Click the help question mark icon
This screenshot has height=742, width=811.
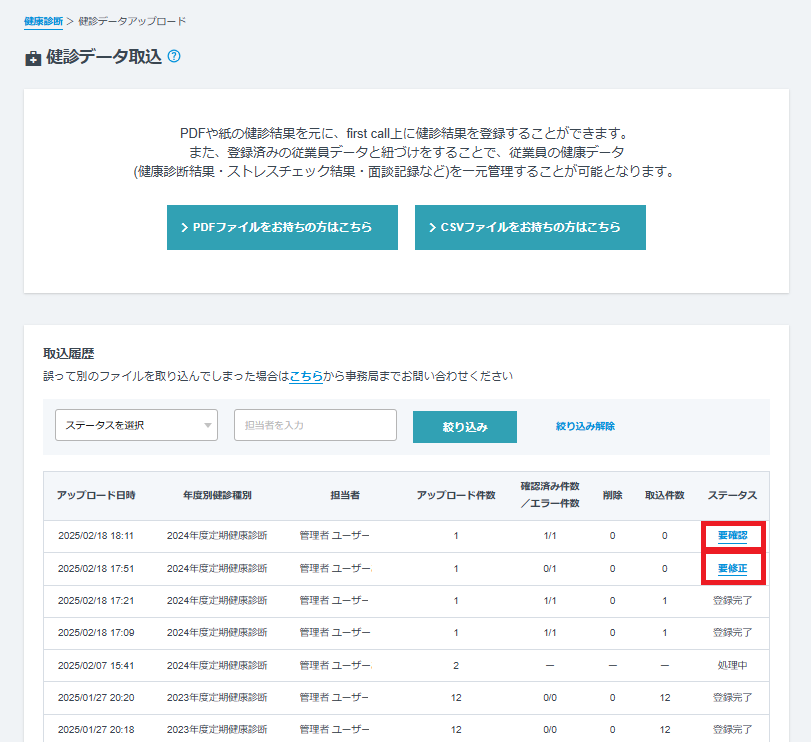[174, 57]
